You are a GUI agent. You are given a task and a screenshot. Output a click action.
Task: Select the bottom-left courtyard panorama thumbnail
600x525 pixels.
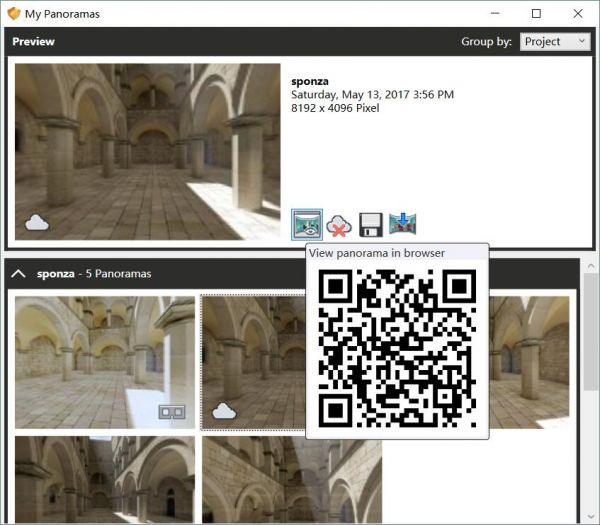pos(105,480)
